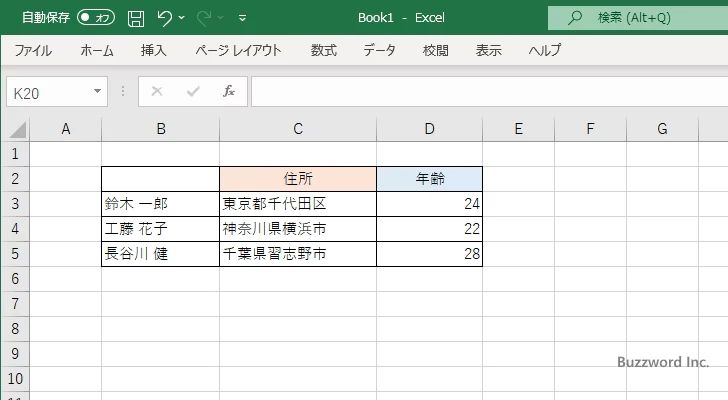Toggle the 自動保存 AutoSave switch
728x400 pixels.
(96, 18)
